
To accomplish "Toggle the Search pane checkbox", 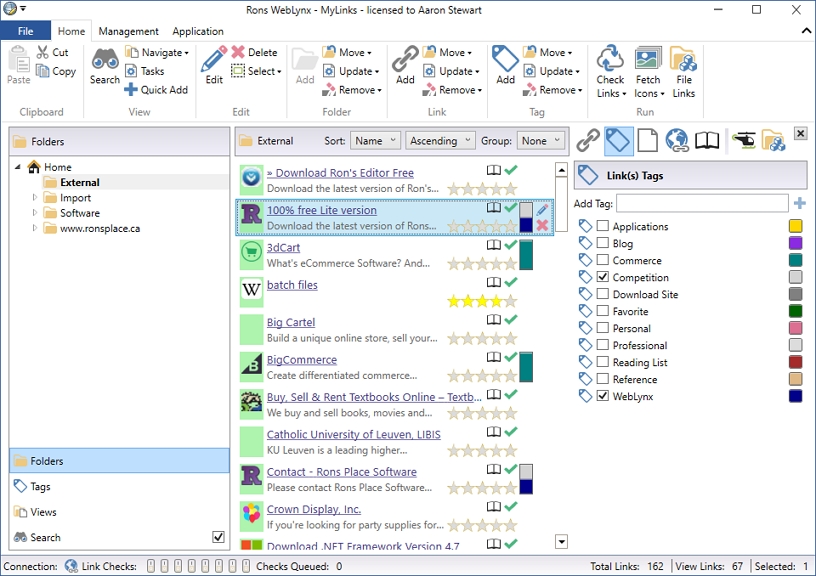I will (219, 537).
